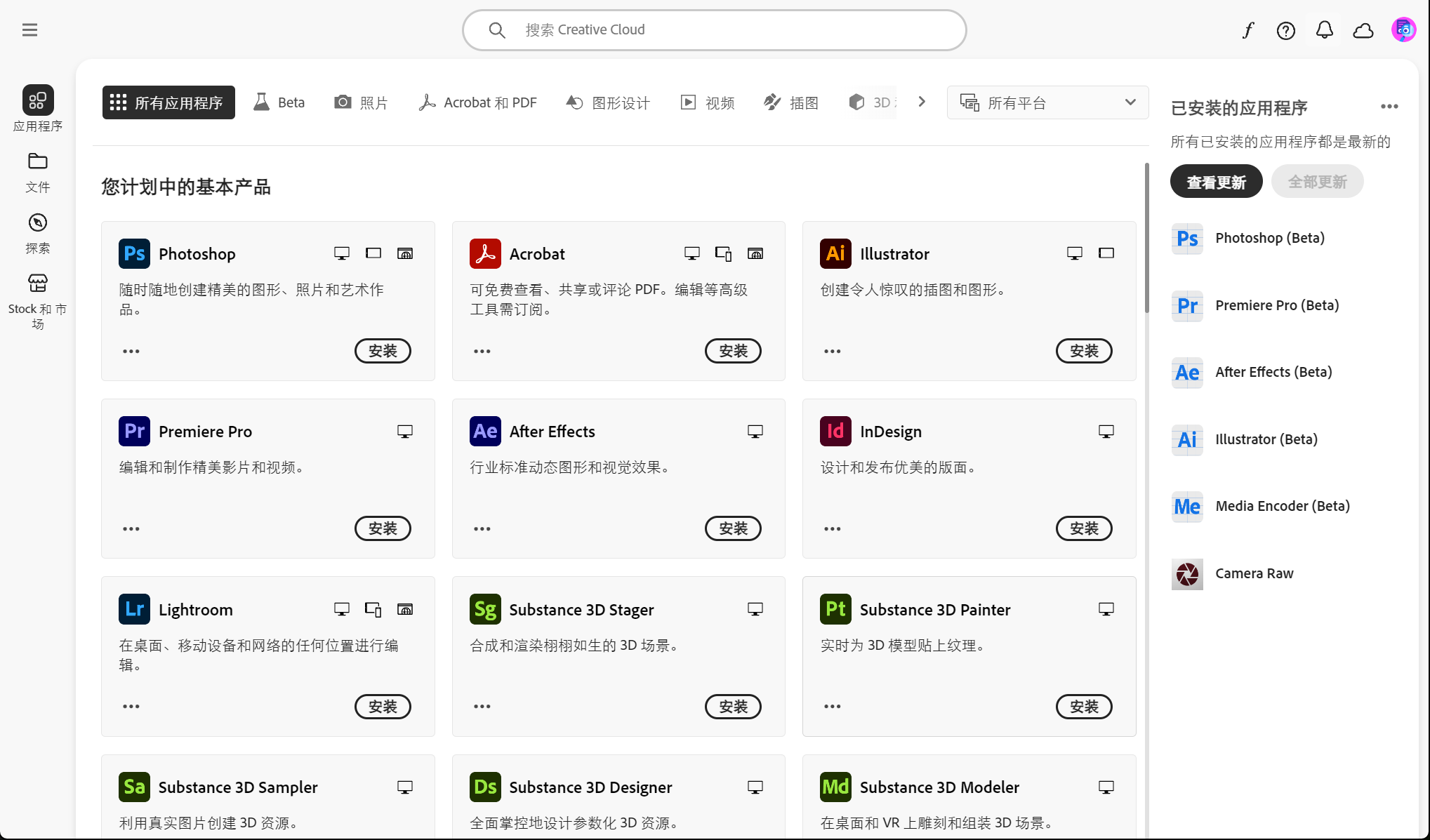Open Camera Raw from the installed apps list
This screenshot has height=840, width=1430.
click(x=1254, y=573)
